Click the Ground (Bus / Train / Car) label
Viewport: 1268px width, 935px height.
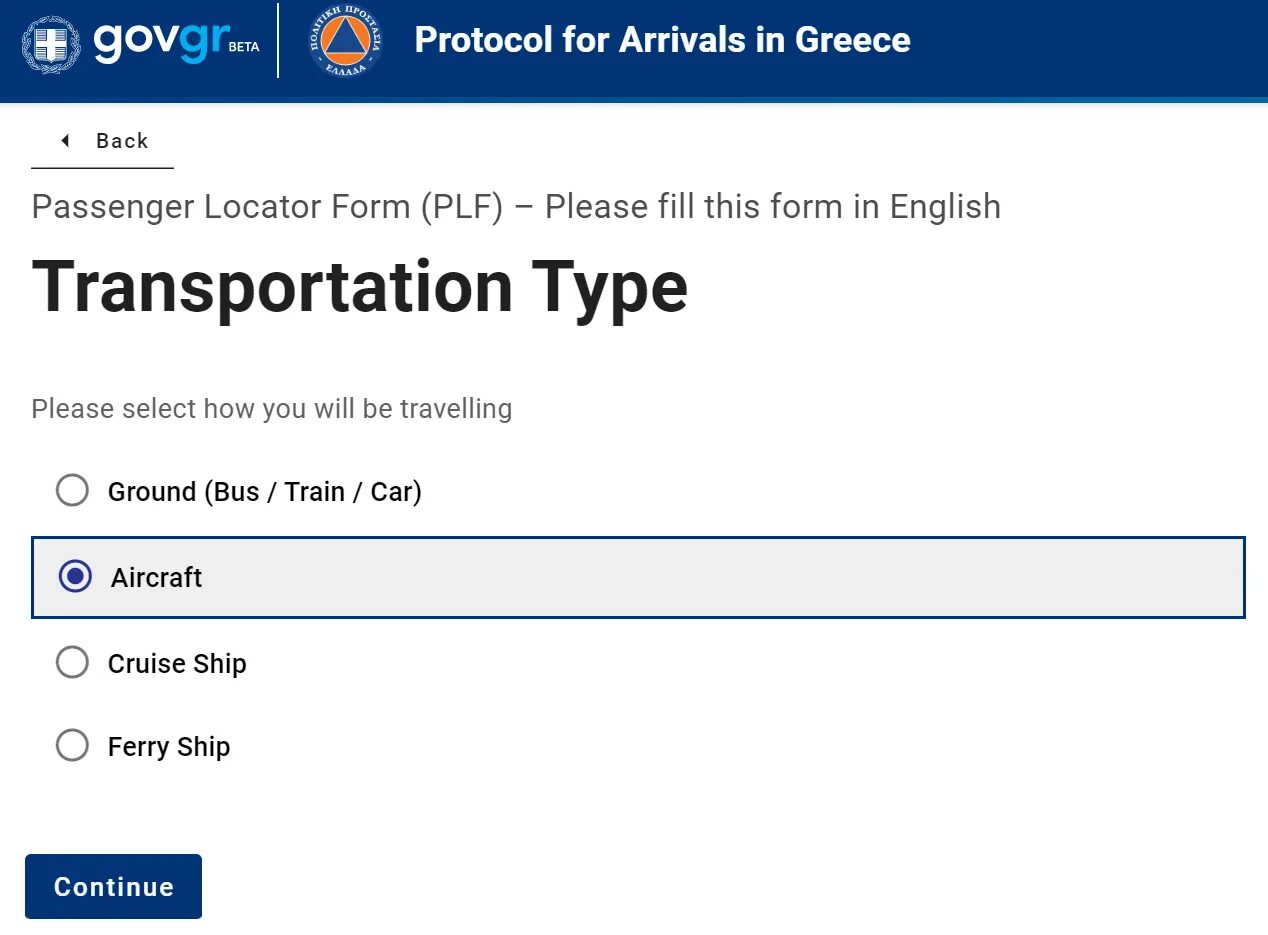tap(265, 492)
